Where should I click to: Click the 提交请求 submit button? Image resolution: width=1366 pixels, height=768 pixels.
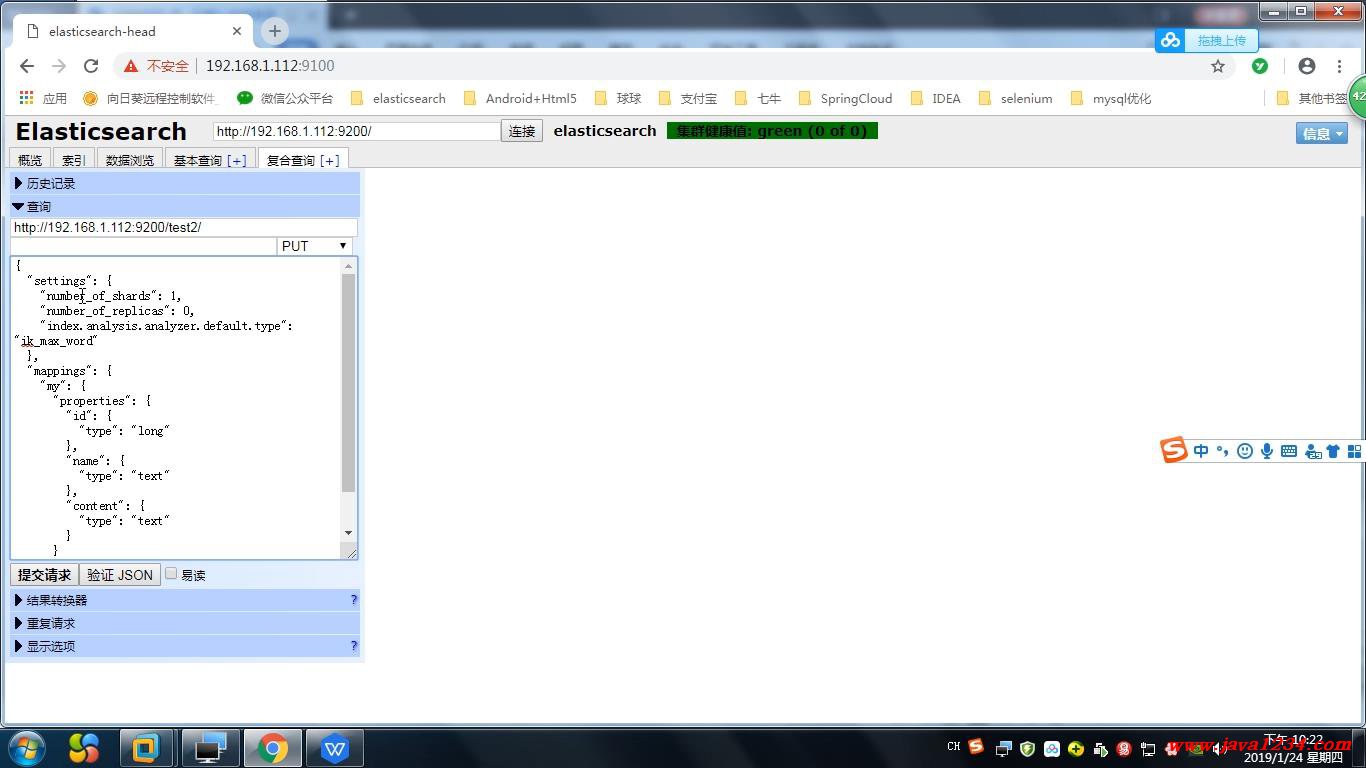44,575
